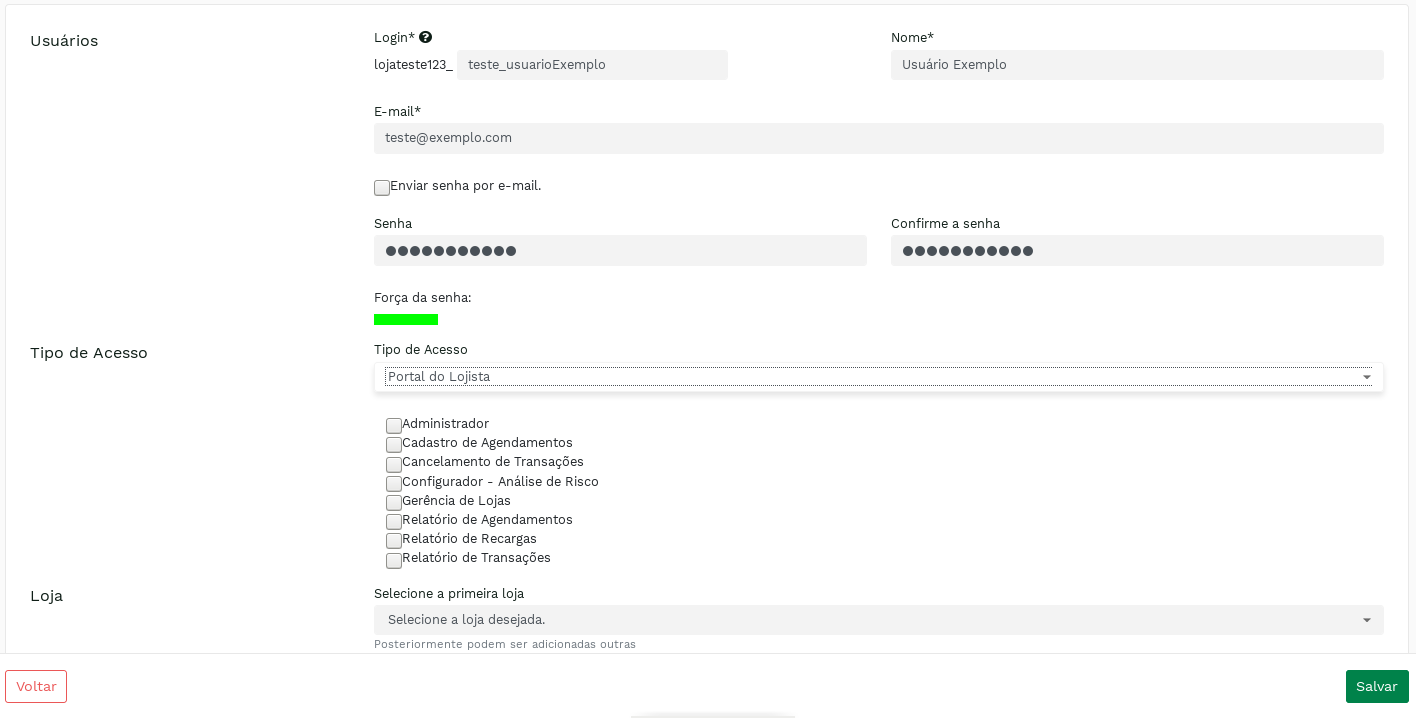
Task: Click the Confirme a senha field
Action: tap(1137, 250)
